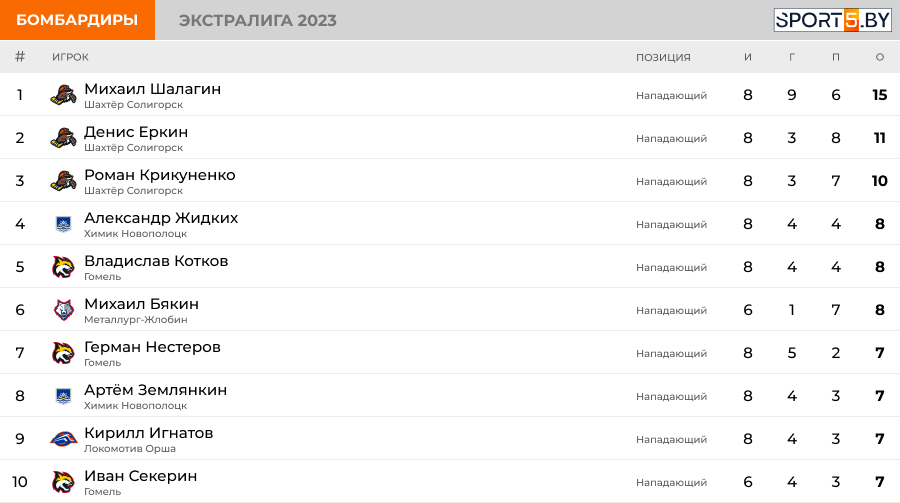The image size is (900, 503).
Task: Click Гомель lynx logo beside Владислав Котков
Action: [x=64, y=267]
